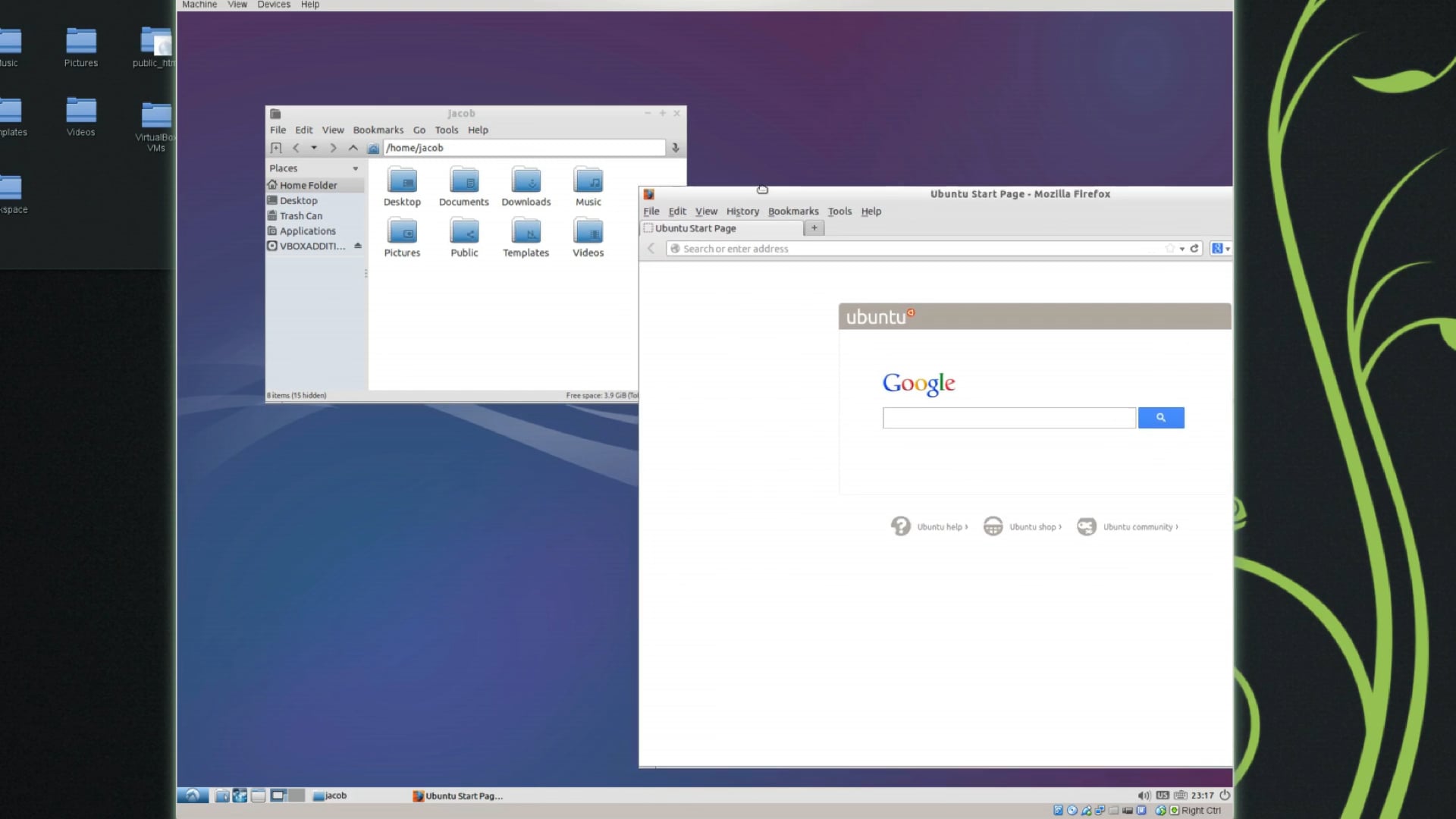
Task: Eject the VBOXADDITI... volume
Action: click(358, 246)
